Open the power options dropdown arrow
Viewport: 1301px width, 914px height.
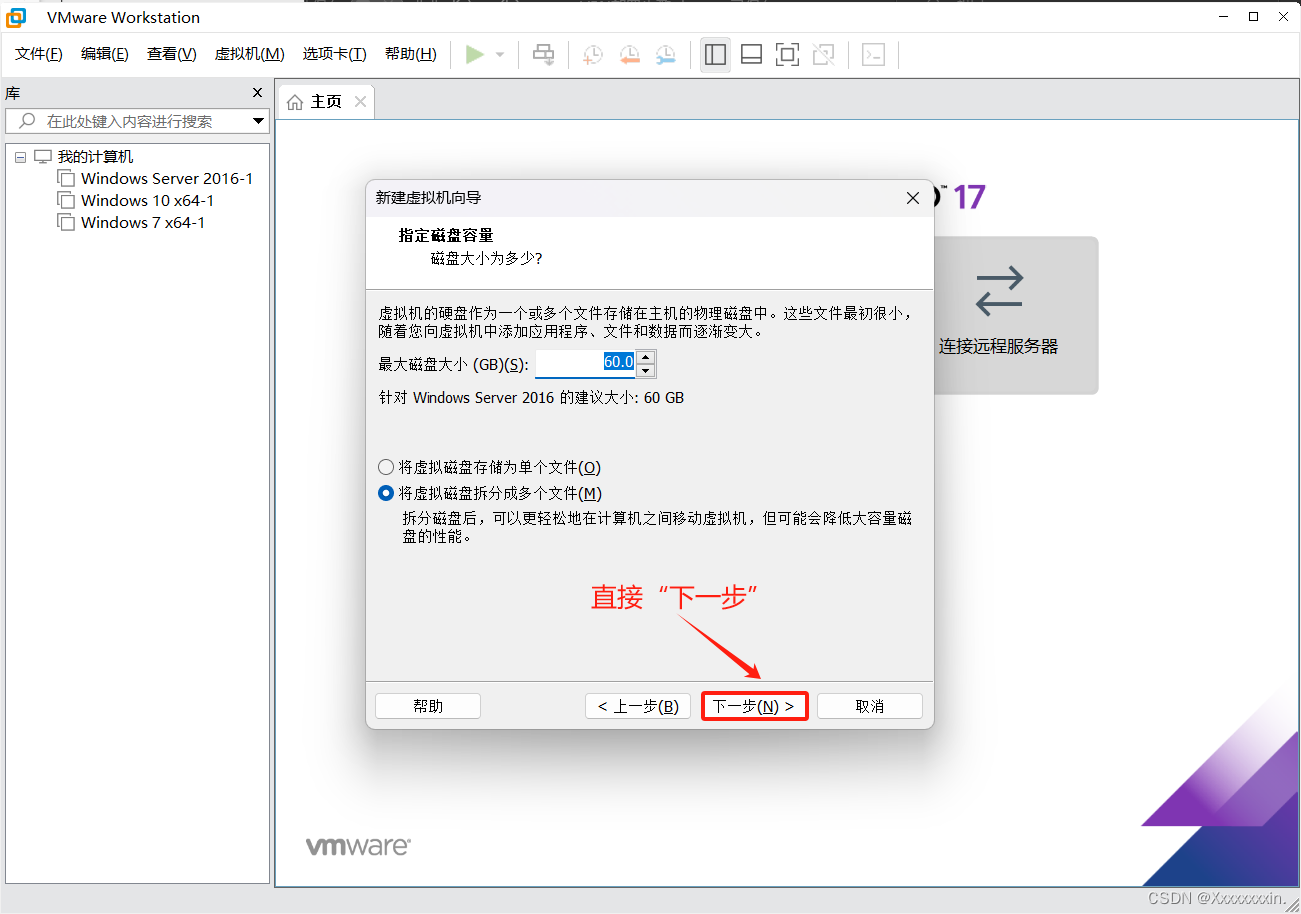coord(500,55)
